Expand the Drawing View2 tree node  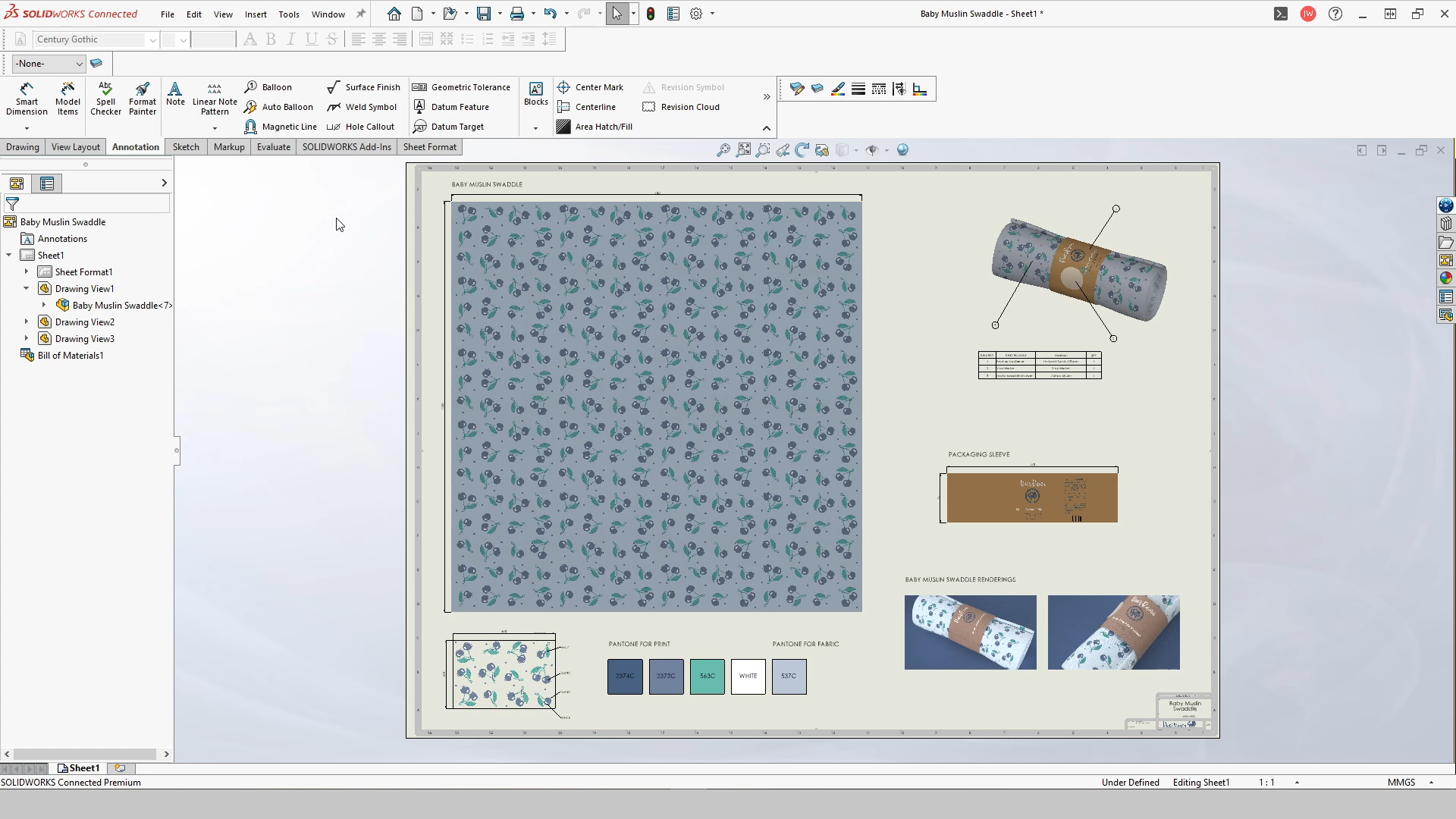coord(27,322)
